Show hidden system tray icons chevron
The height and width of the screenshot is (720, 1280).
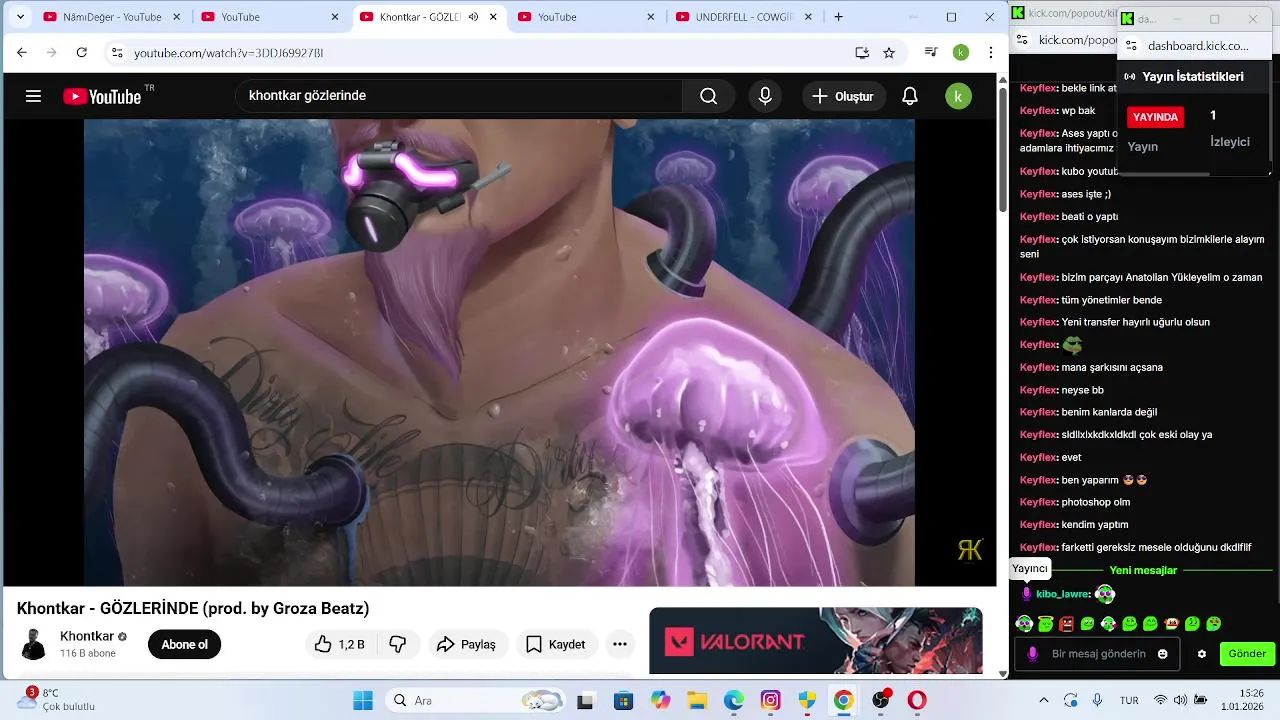point(1044,700)
